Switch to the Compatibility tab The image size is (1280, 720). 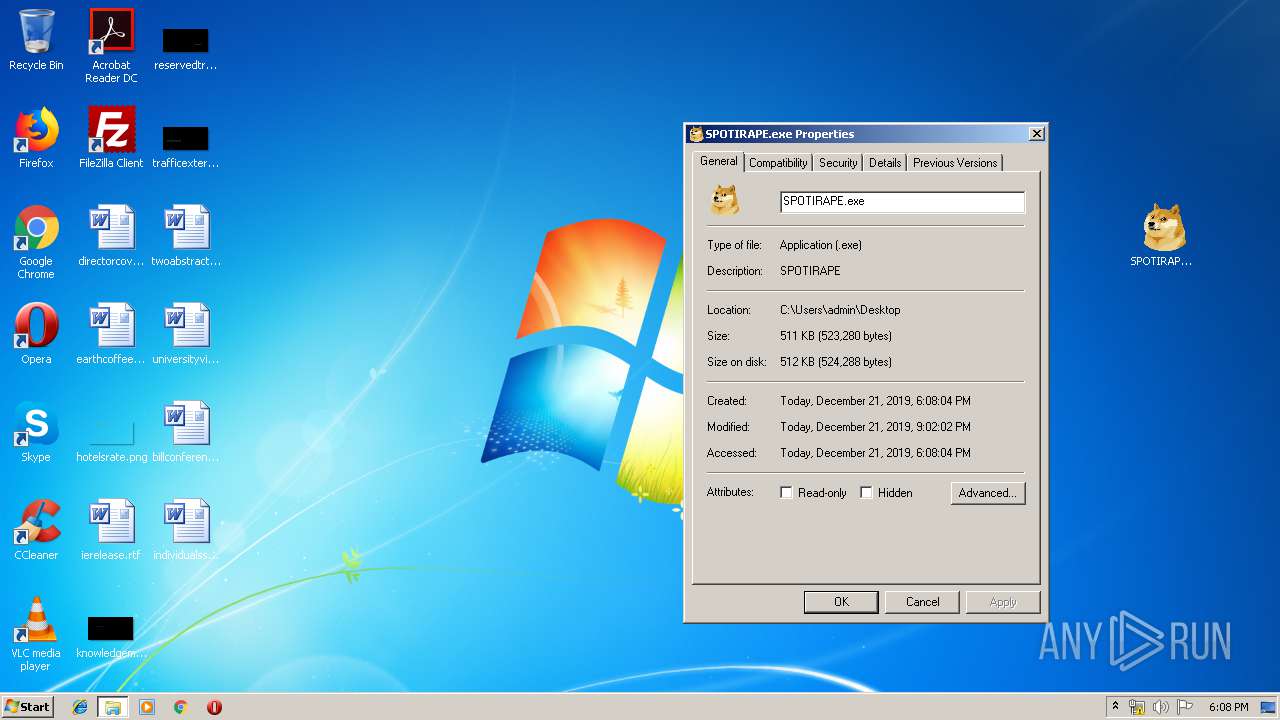778,163
